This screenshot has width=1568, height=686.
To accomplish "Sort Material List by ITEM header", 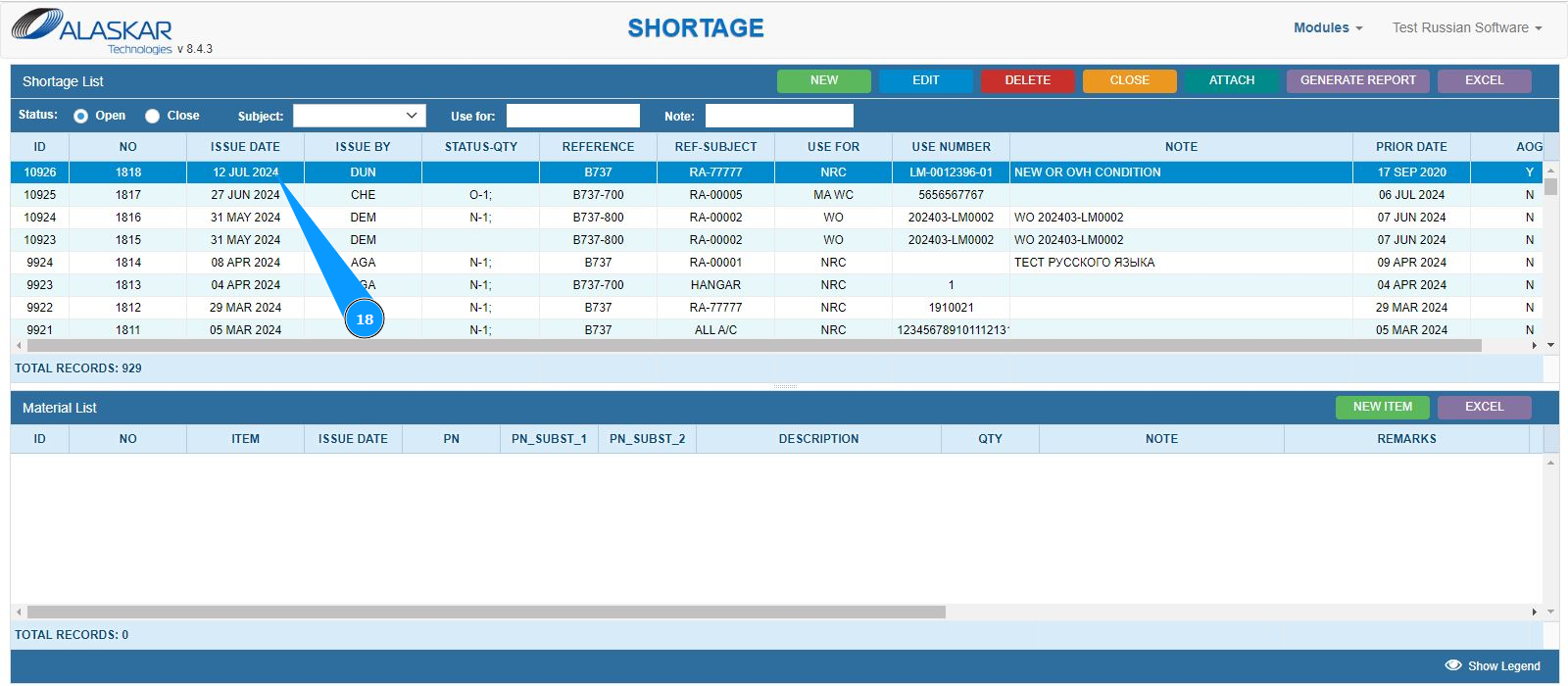I will click(x=245, y=439).
